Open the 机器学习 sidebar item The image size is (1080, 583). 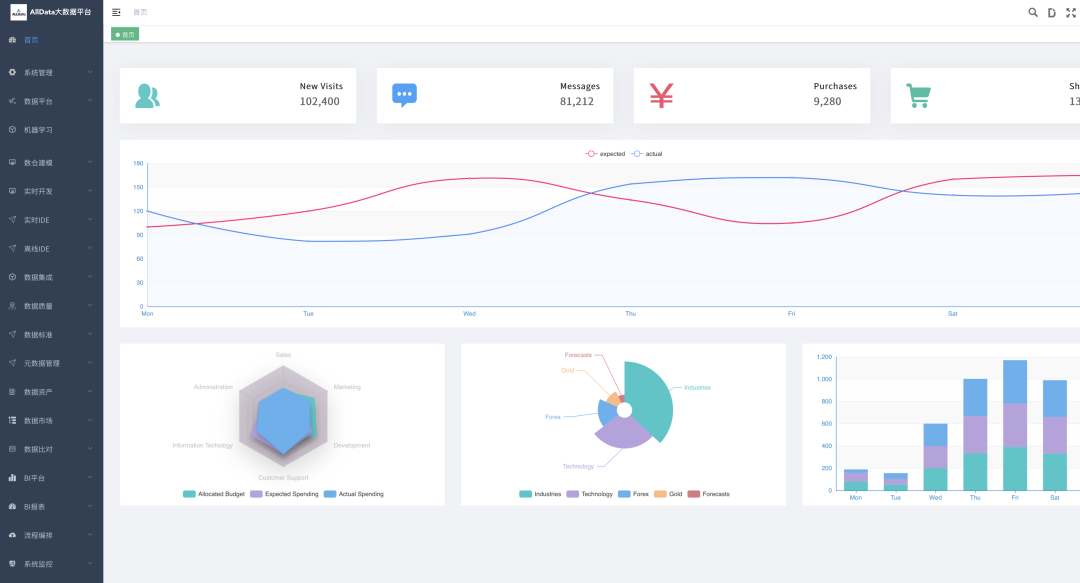tap(38, 130)
